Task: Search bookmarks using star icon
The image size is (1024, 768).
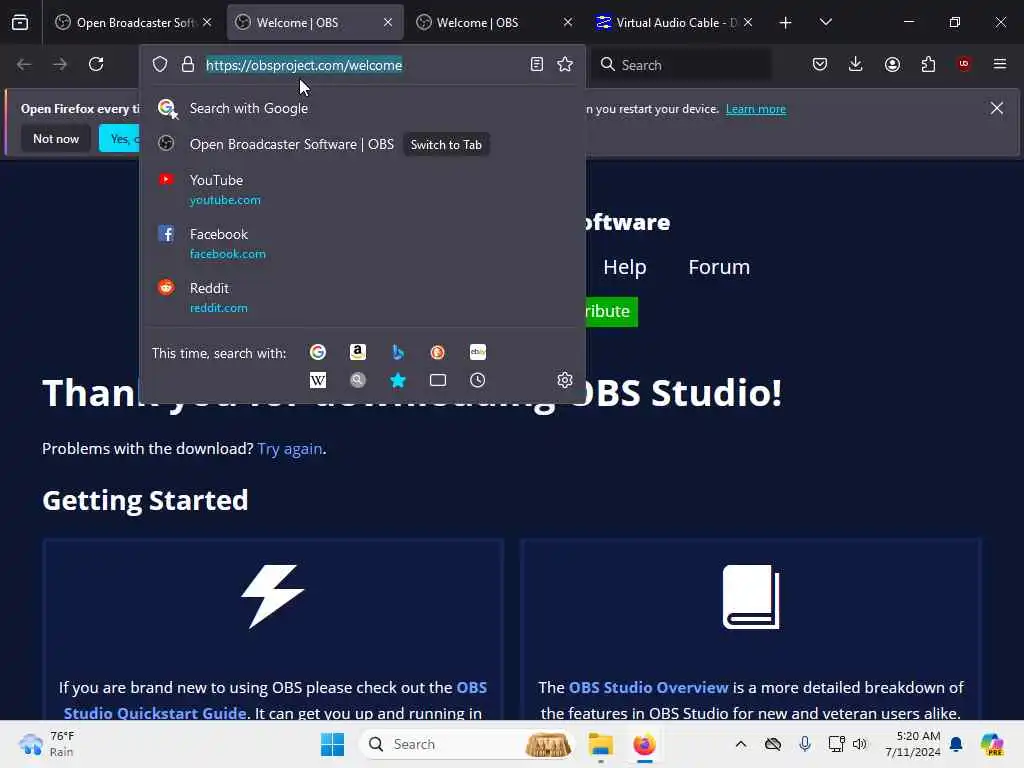Action: pyautogui.click(x=398, y=380)
